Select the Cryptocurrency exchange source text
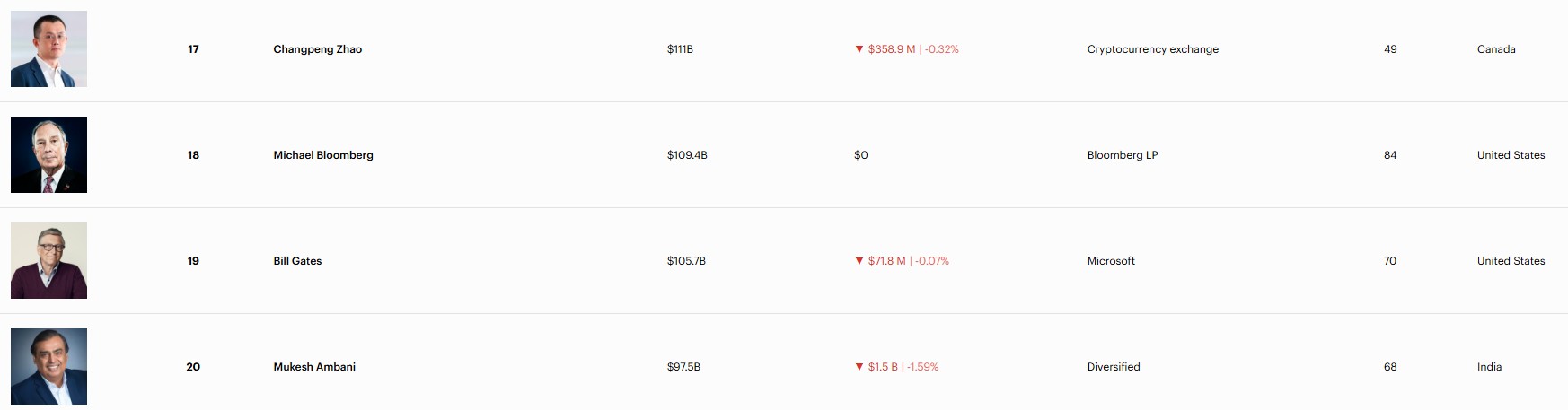This screenshot has width=1568, height=410. (x=1152, y=49)
